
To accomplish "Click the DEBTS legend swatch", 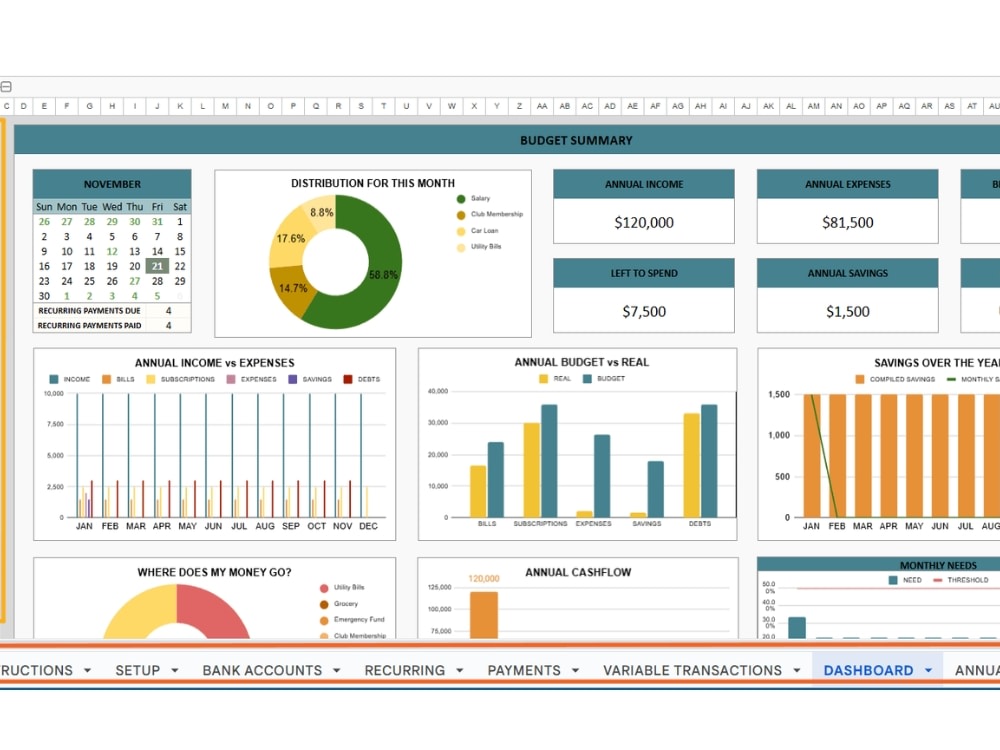I will point(348,379).
